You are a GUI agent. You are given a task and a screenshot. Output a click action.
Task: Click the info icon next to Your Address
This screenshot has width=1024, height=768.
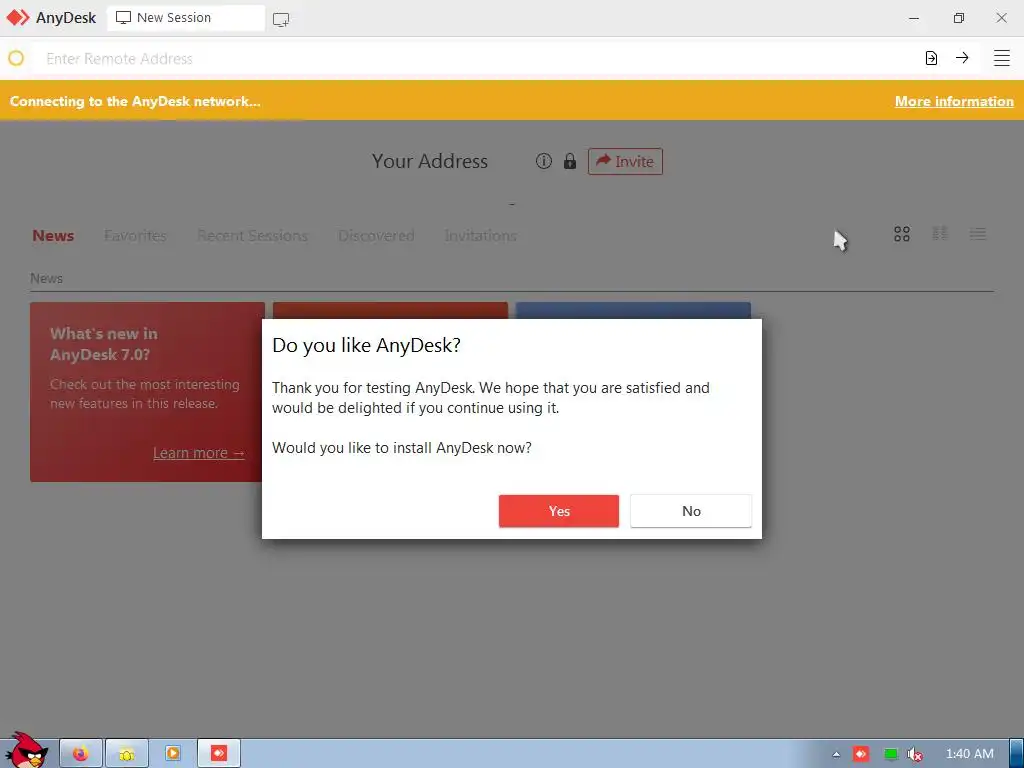click(x=543, y=161)
